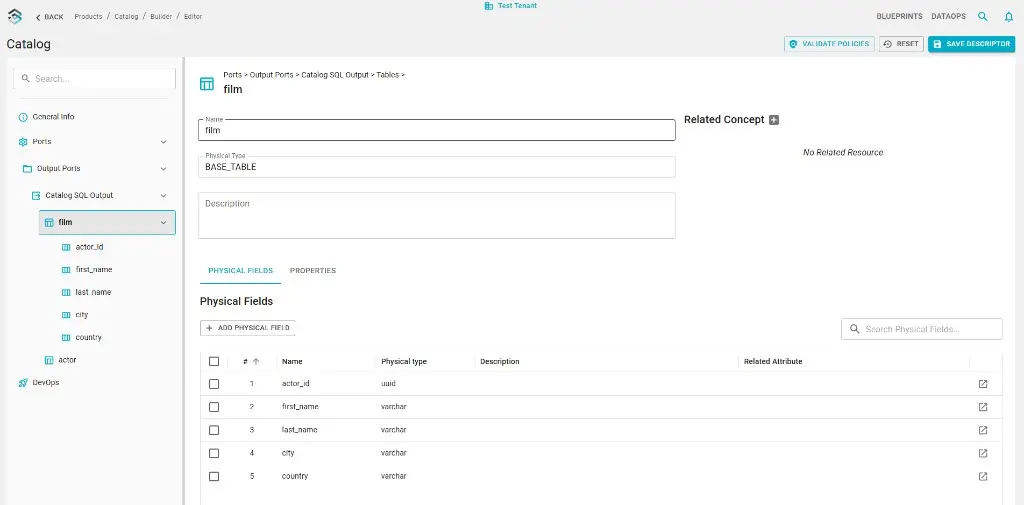Go to Catalog breadcrumb link
1024x505 pixels.
[126, 16]
